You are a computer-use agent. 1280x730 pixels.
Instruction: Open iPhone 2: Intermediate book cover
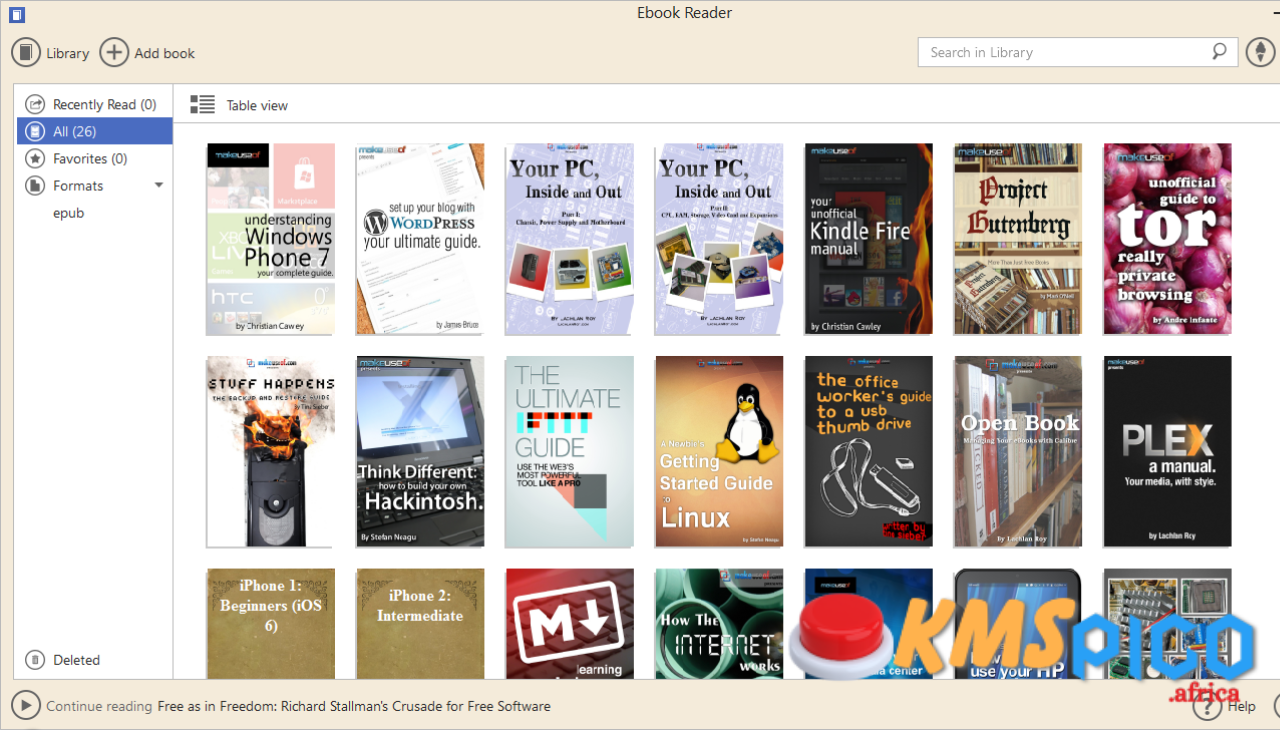pos(420,624)
